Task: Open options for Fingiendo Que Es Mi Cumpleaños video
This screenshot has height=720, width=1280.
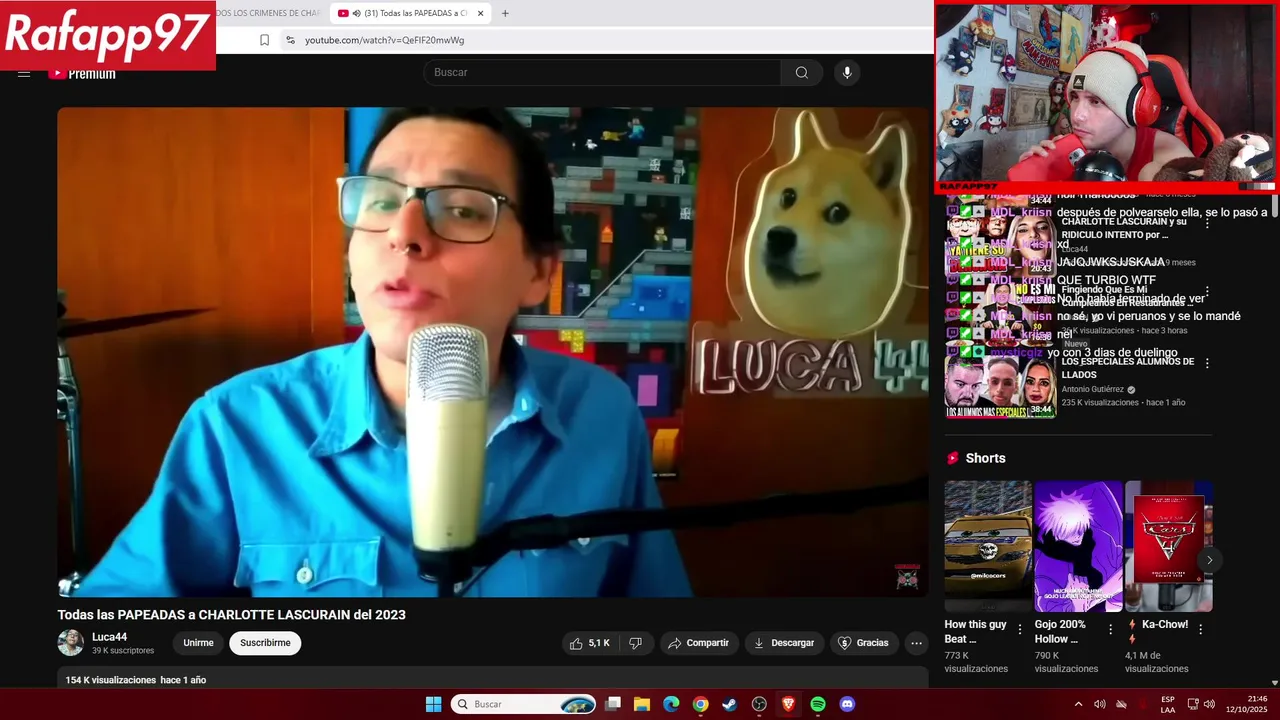Action: [1207, 291]
